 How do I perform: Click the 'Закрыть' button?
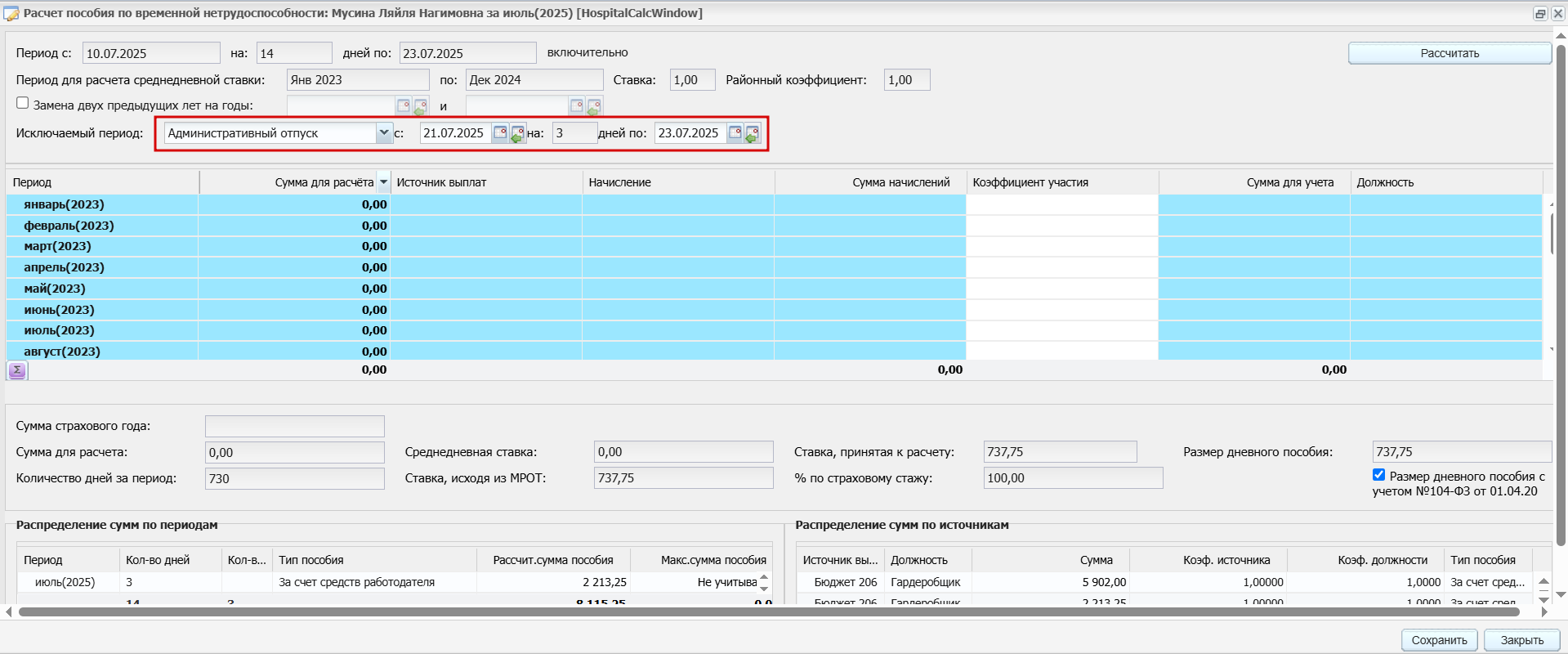click(1521, 640)
